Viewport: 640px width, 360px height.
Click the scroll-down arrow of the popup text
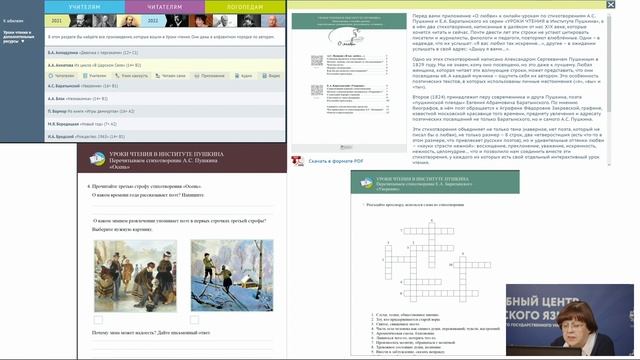point(609,164)
